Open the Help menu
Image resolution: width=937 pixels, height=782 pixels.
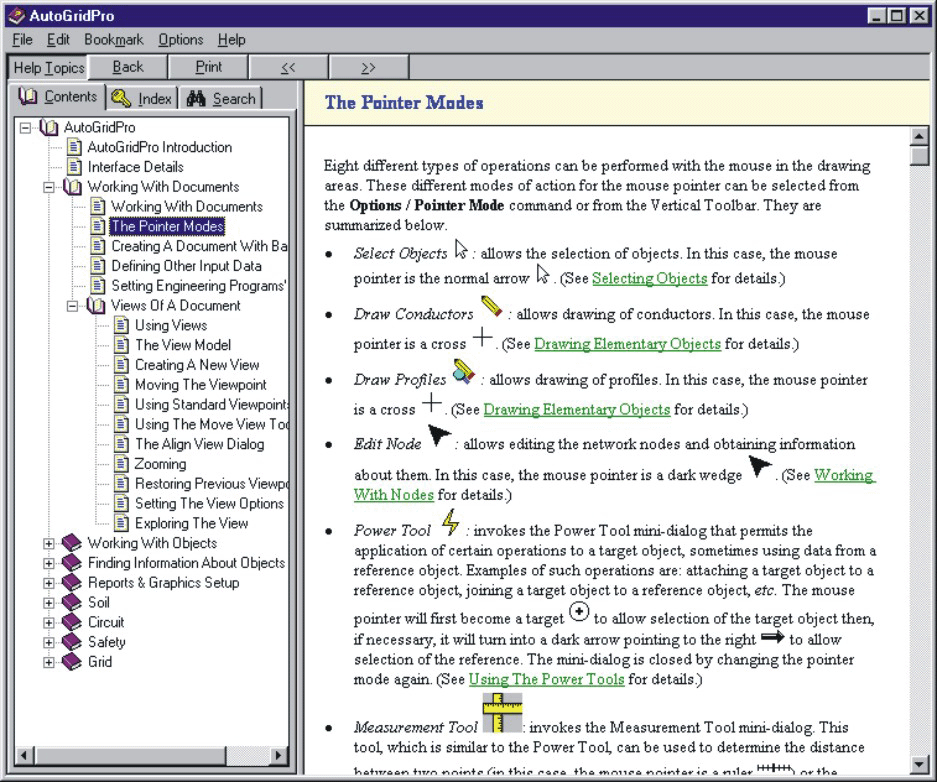tap(231, 40)
